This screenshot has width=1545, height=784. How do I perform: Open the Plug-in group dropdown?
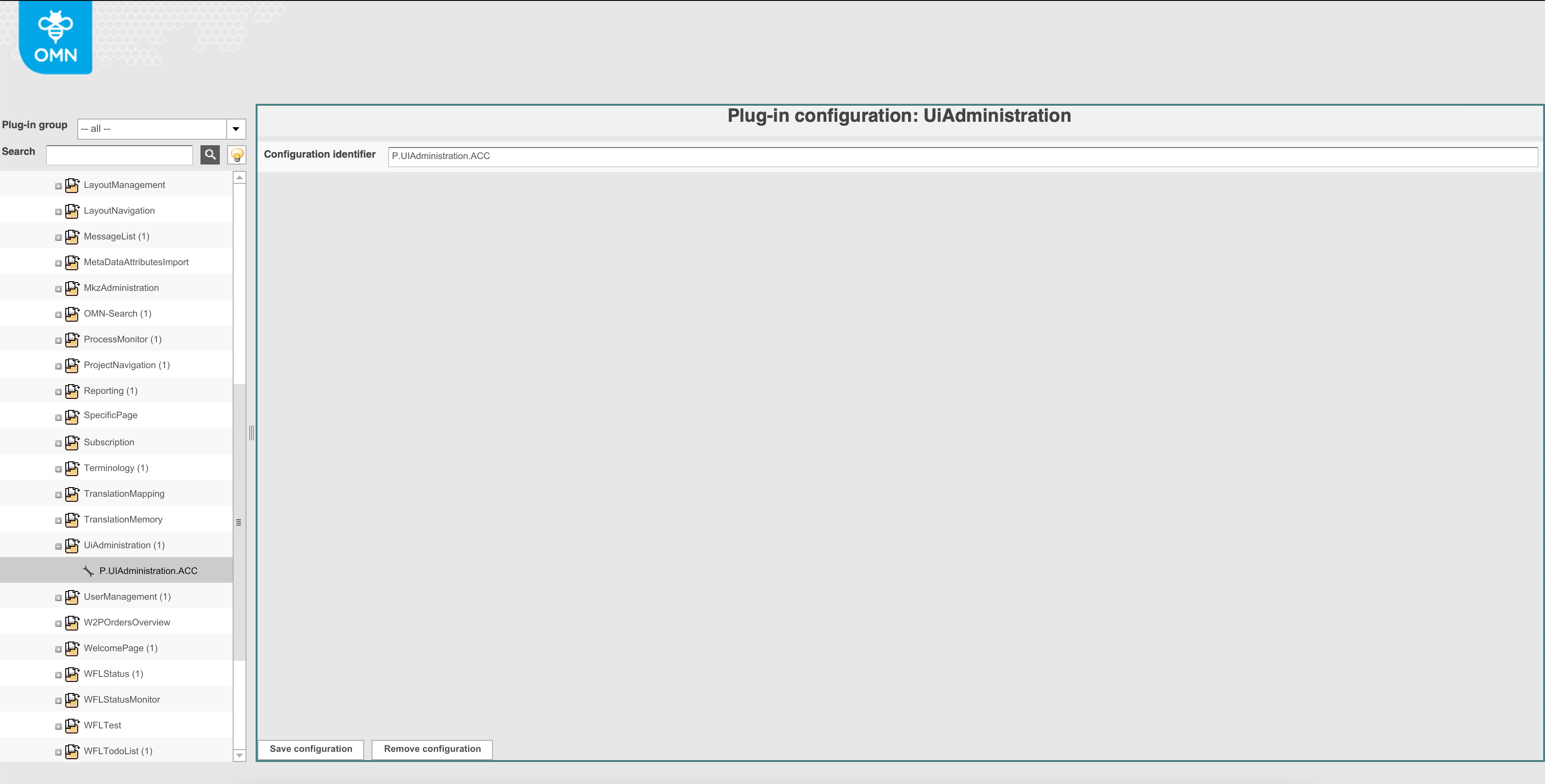236,129
